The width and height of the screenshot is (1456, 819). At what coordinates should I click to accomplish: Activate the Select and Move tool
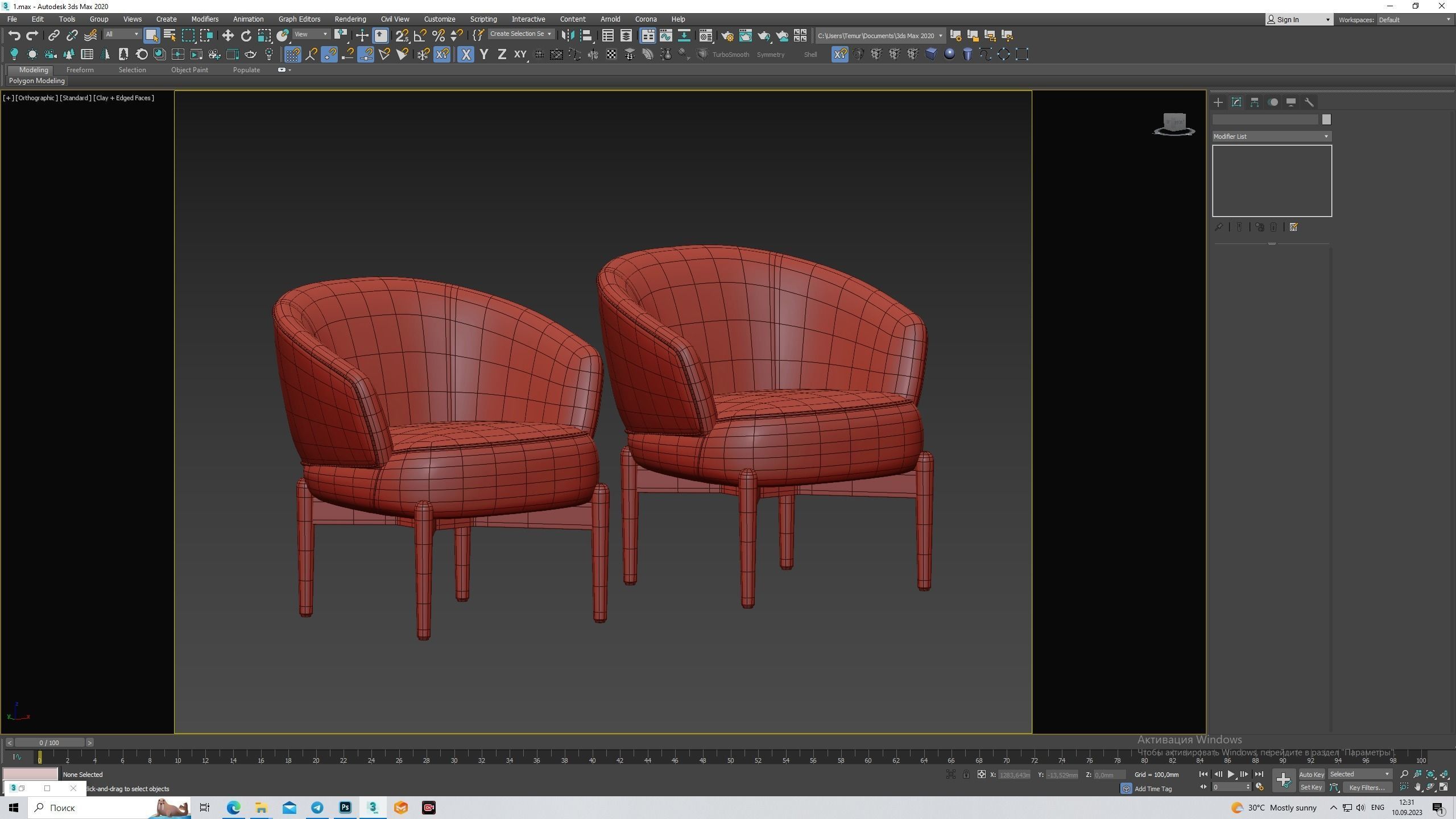tap(227, 35)
